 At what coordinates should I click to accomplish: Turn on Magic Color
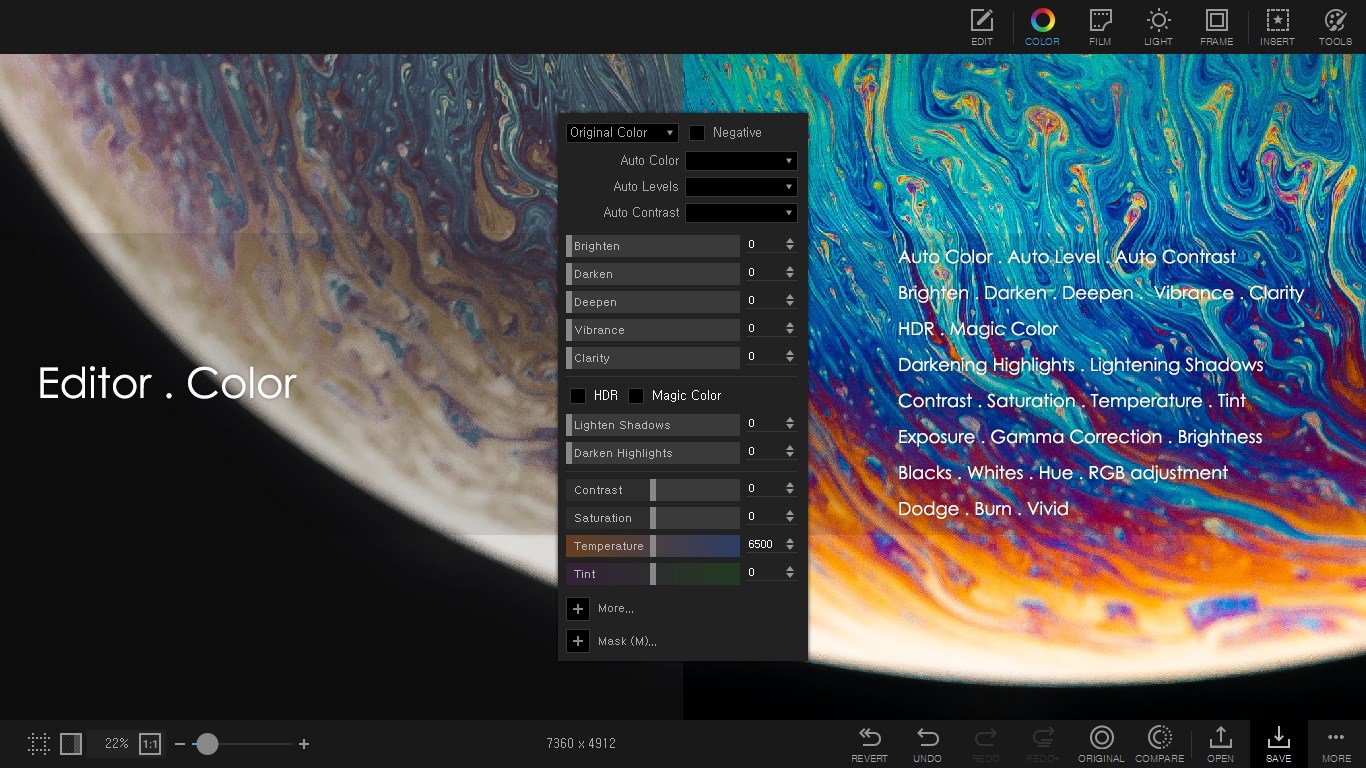637,395
